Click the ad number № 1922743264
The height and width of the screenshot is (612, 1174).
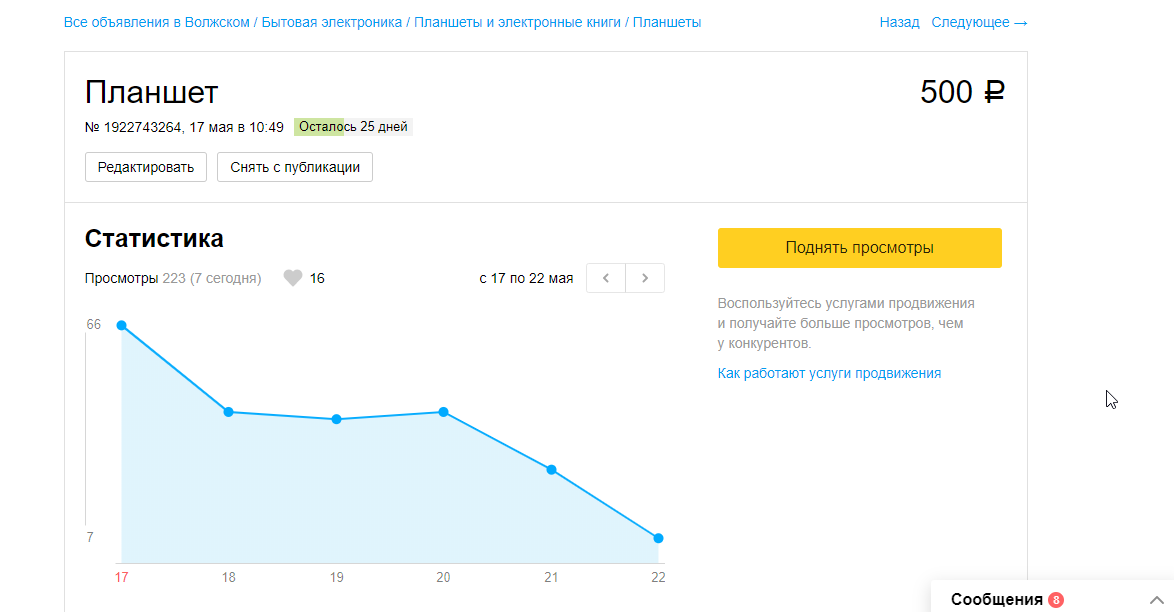(133, 127)
